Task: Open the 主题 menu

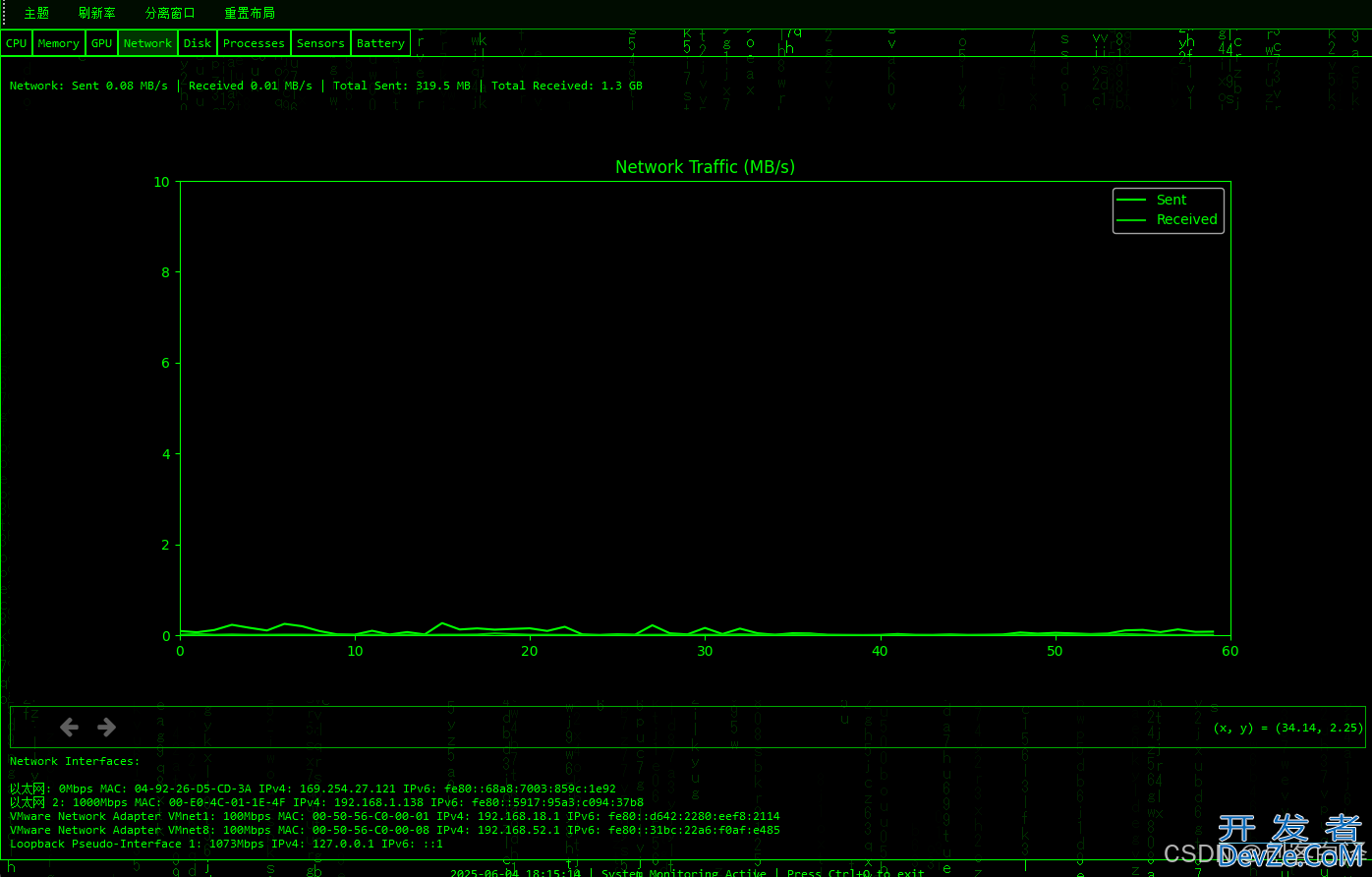Action: click(36, 14)
